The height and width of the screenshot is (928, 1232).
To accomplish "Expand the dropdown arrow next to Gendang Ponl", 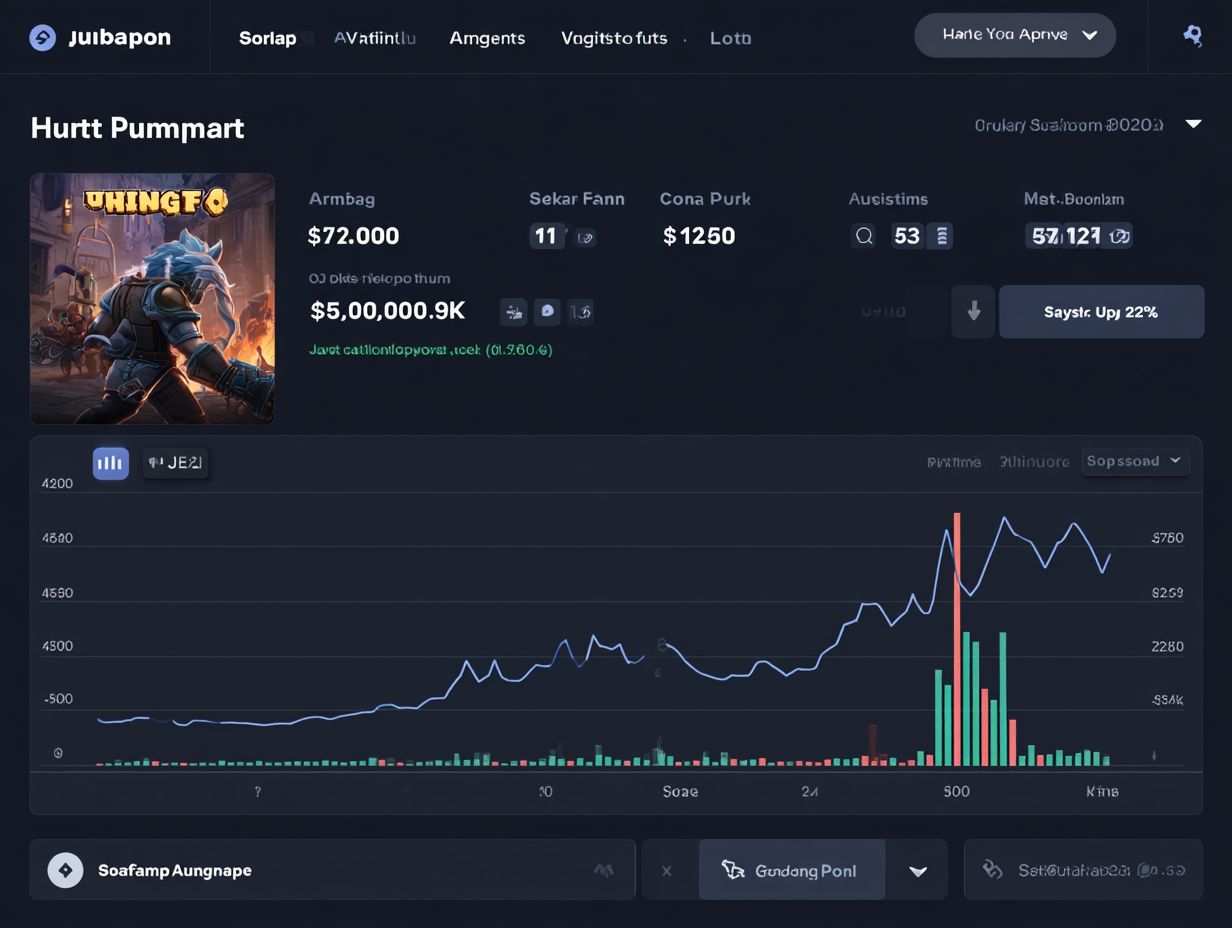I will coord(917,871).
